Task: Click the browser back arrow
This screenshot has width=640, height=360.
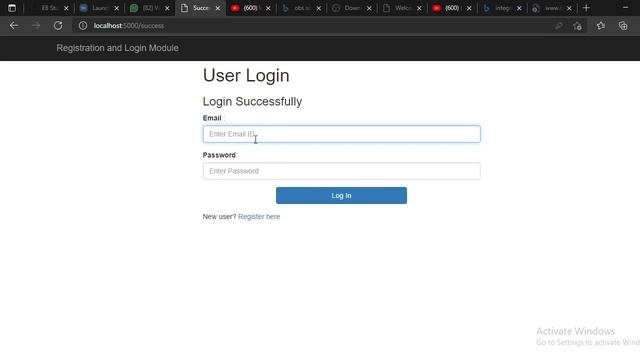Action: pos(14,26)
